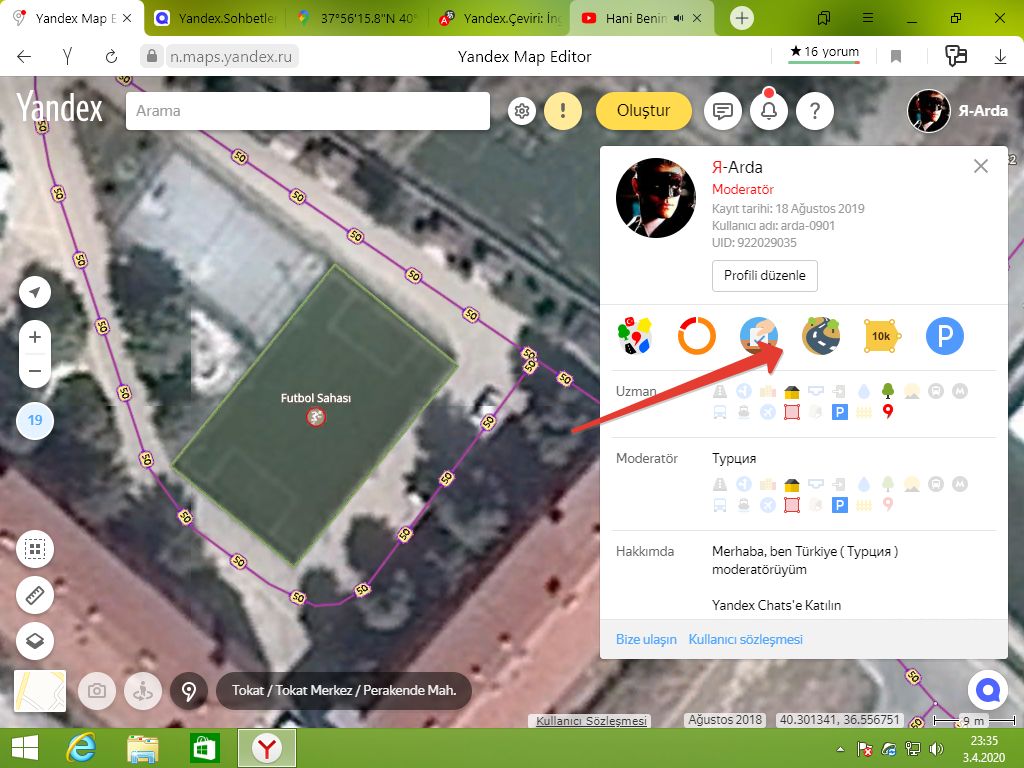This screenshot has width=1024, height=768.
Task: Click the 10k achievement badge
Action: pyautogui.click(x=882, y=336)
